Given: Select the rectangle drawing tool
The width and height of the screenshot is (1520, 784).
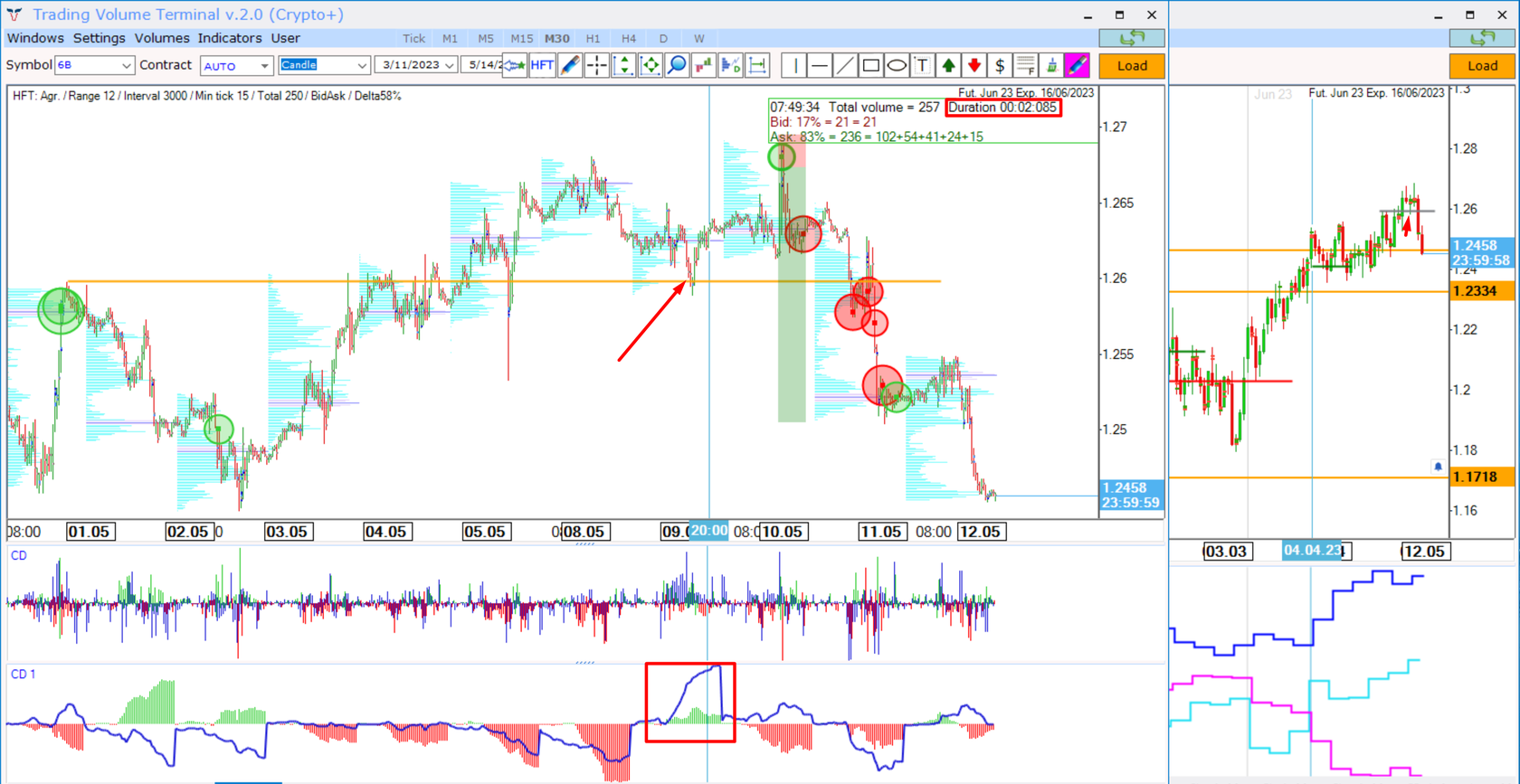Looking at the screenshot, I should pyautogui.click(x=871, y=65).
